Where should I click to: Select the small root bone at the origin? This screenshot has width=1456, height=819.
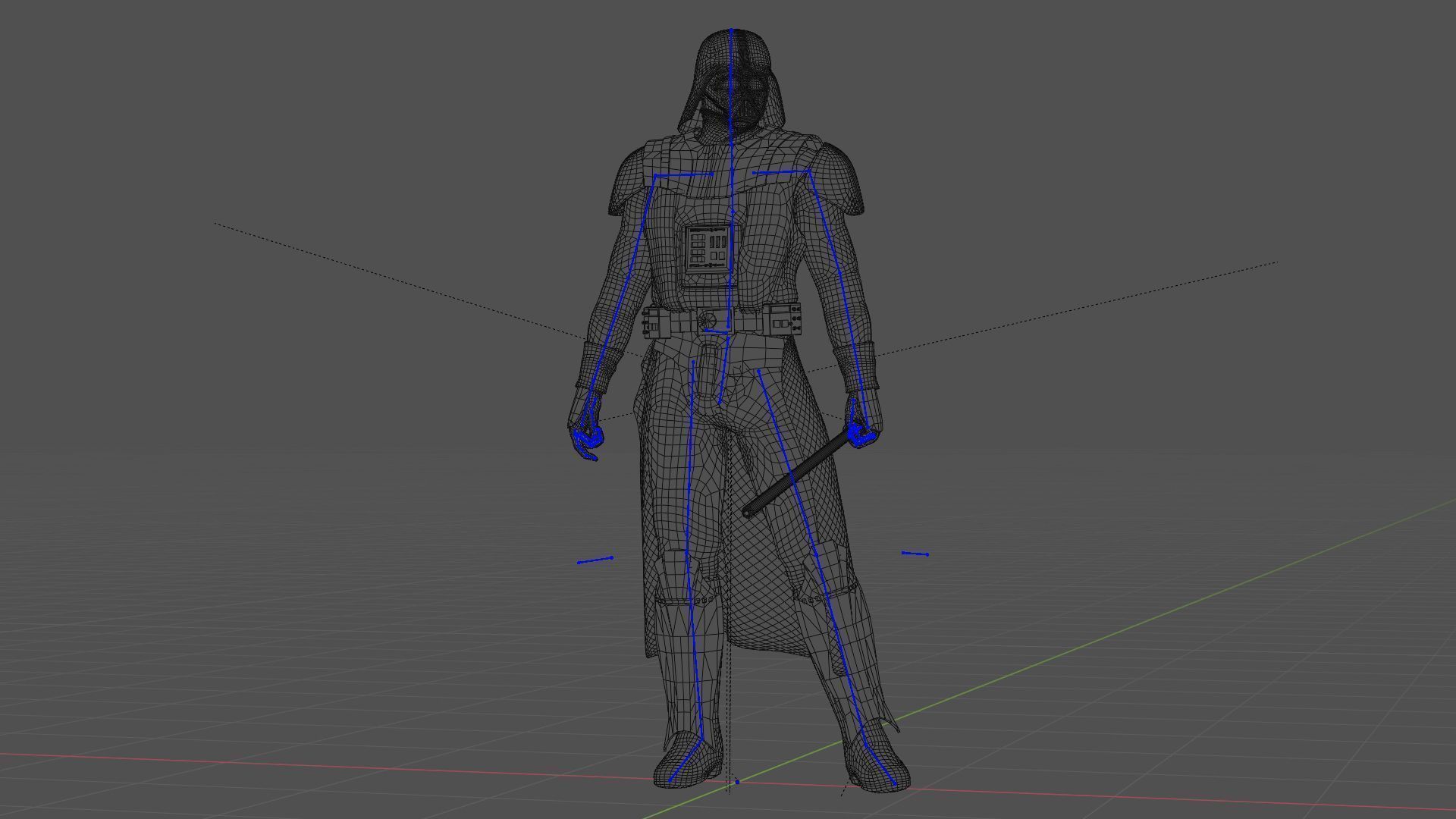pyautogui.click(x=736, y=780)
